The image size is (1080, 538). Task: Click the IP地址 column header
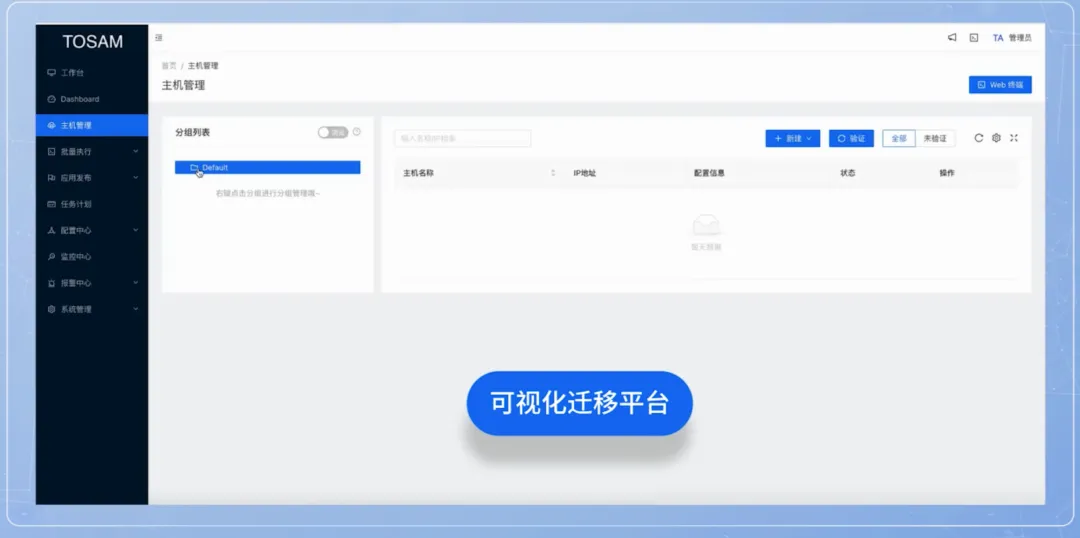584,173
